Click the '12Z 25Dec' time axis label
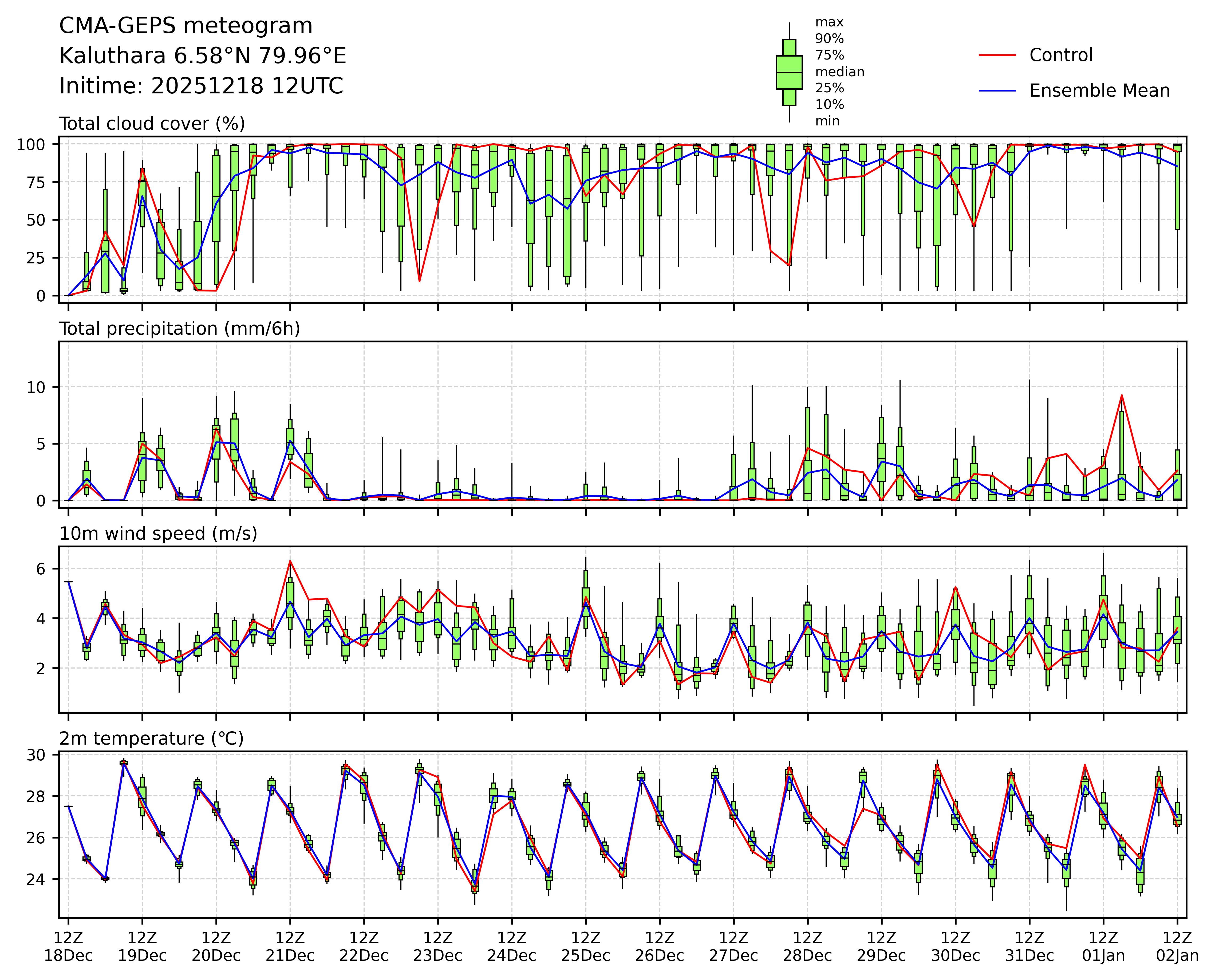Screen dimensions: 1215x980 coord(586,947)
